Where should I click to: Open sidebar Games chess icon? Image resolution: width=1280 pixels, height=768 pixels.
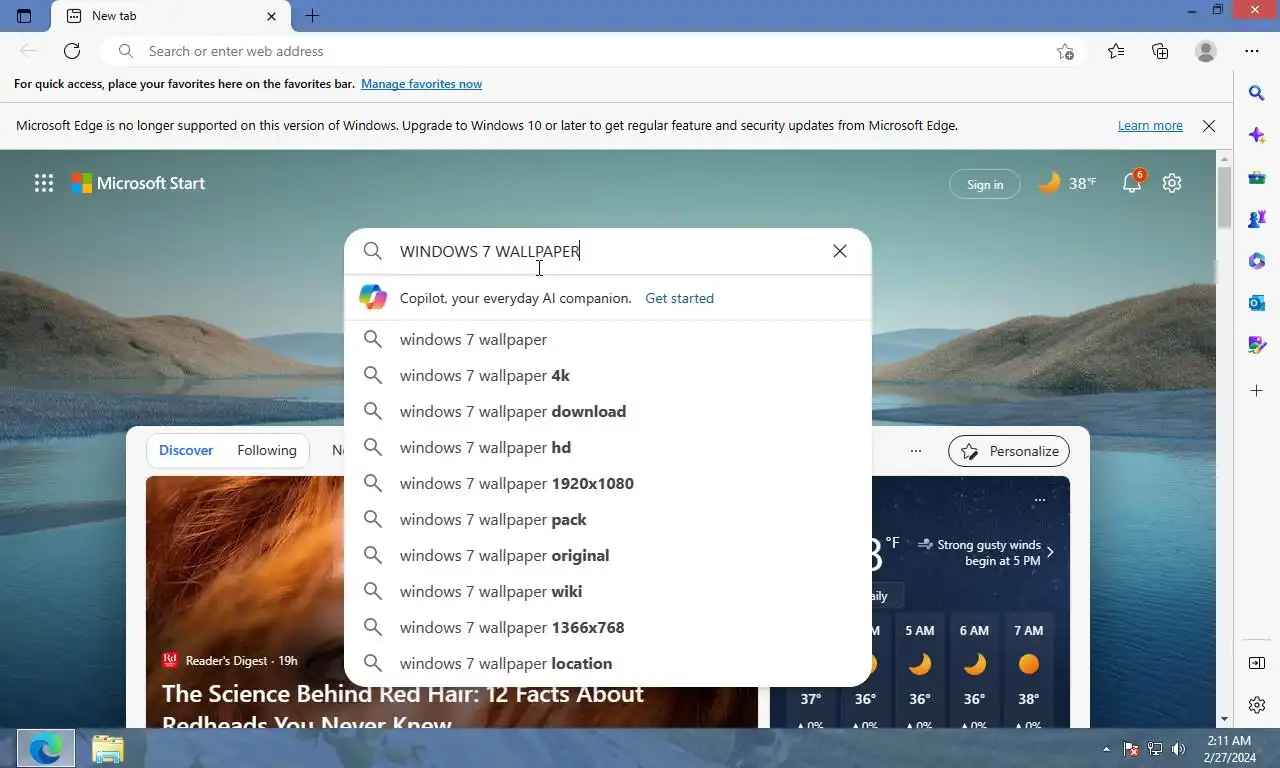(x=1257, y=219)
